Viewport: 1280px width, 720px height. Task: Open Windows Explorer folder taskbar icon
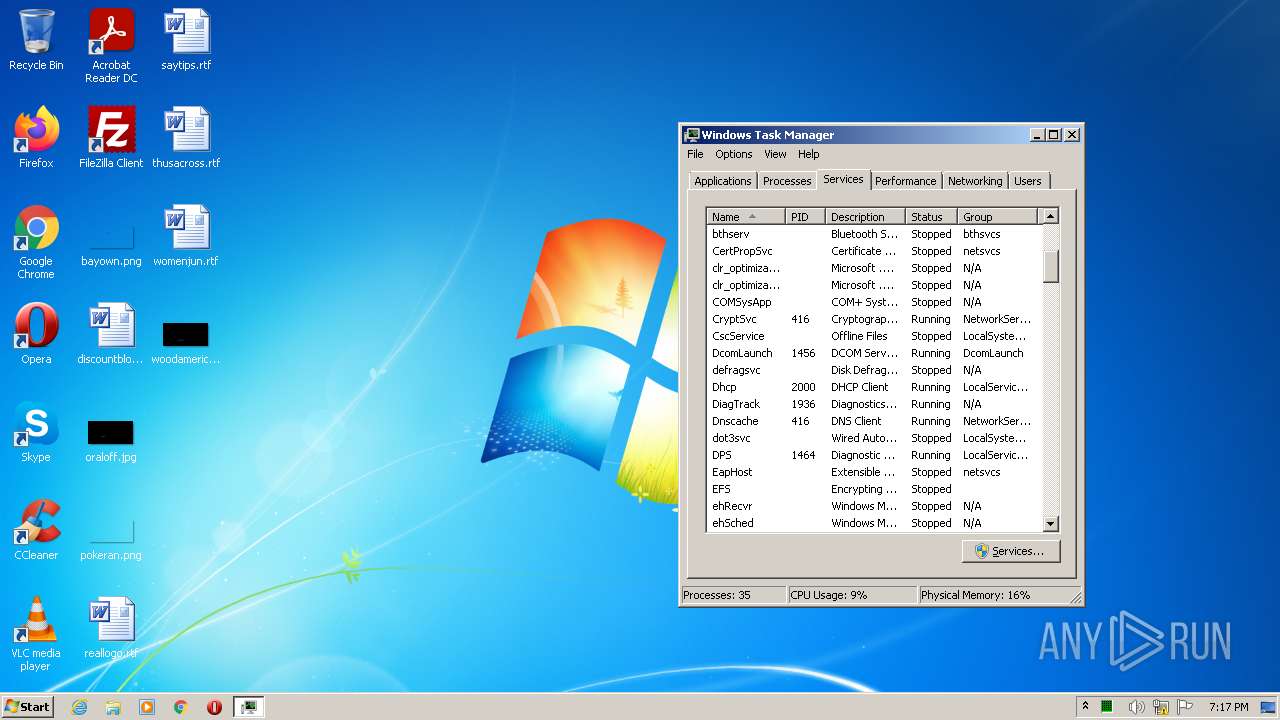pos(113,707)
